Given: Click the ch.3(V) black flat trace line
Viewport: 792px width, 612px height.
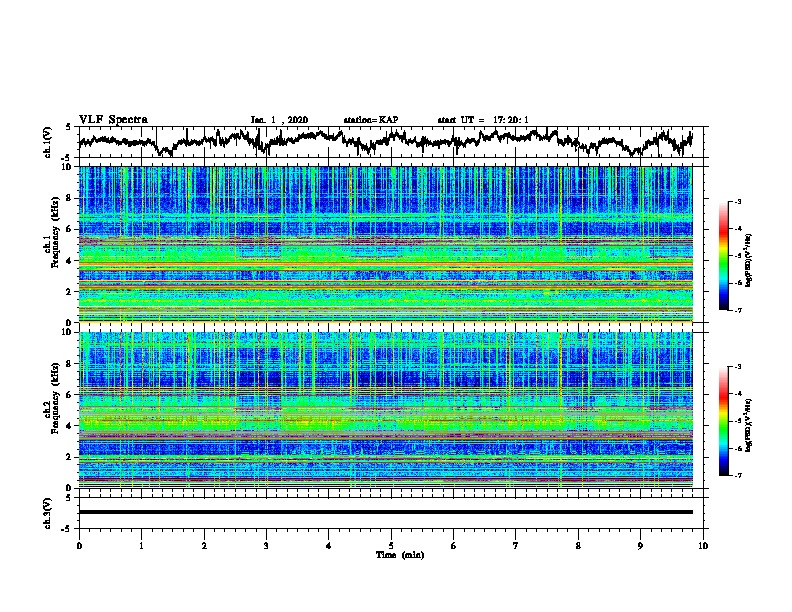Looking at the screenshot, I should (385, 512).
